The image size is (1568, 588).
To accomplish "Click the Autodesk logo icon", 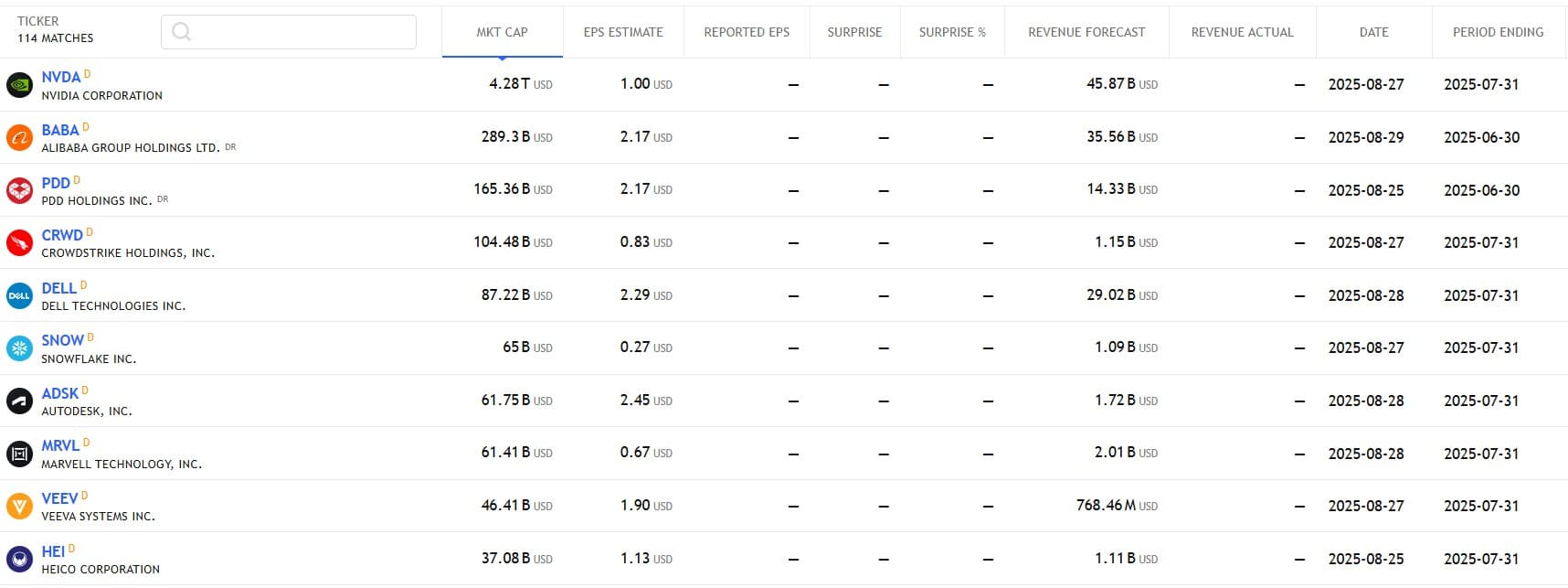I will [19, 401].
